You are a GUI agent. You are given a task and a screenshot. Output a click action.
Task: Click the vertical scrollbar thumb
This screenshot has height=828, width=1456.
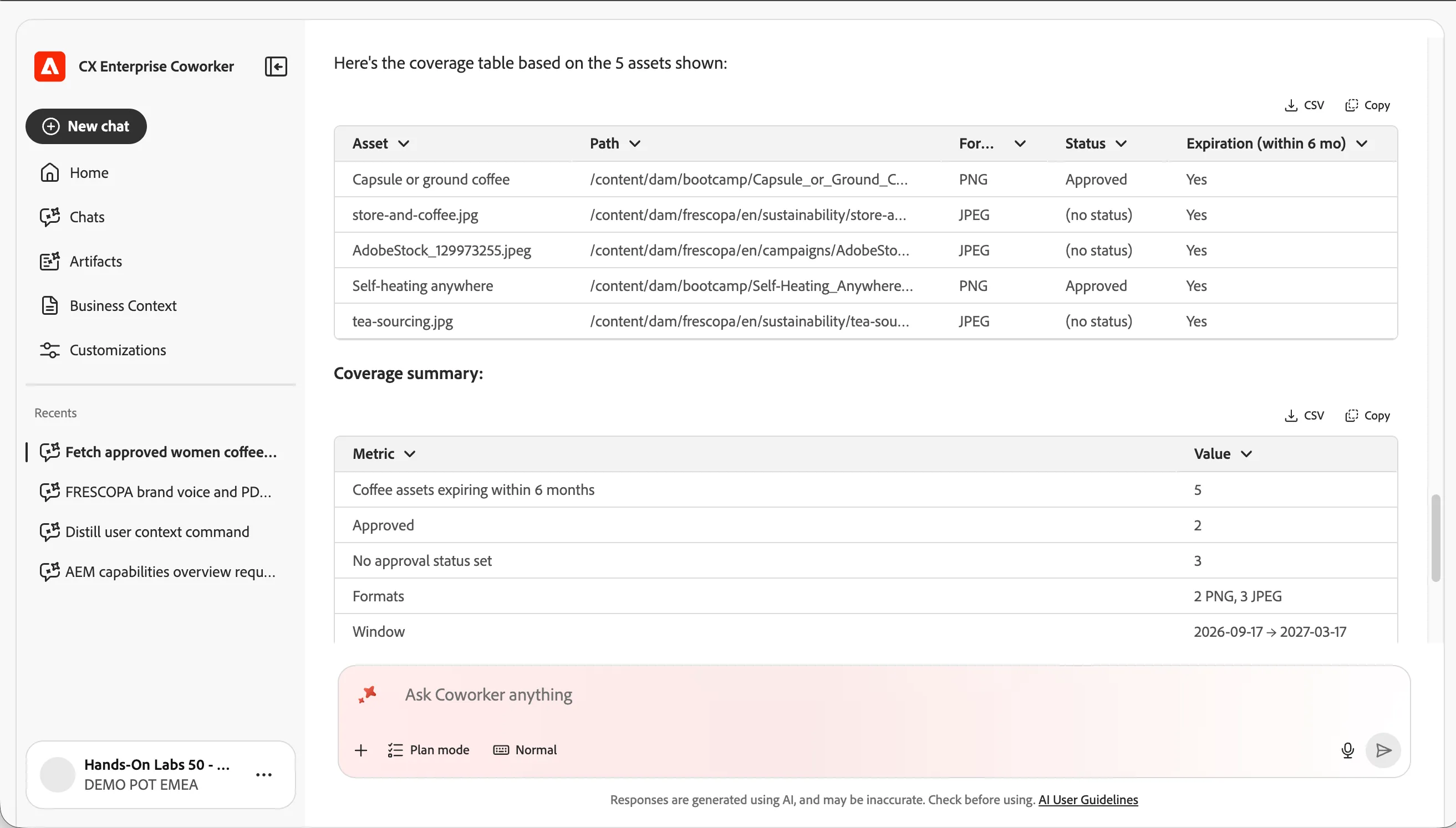pyautogui.click(x=1436, y=538)
